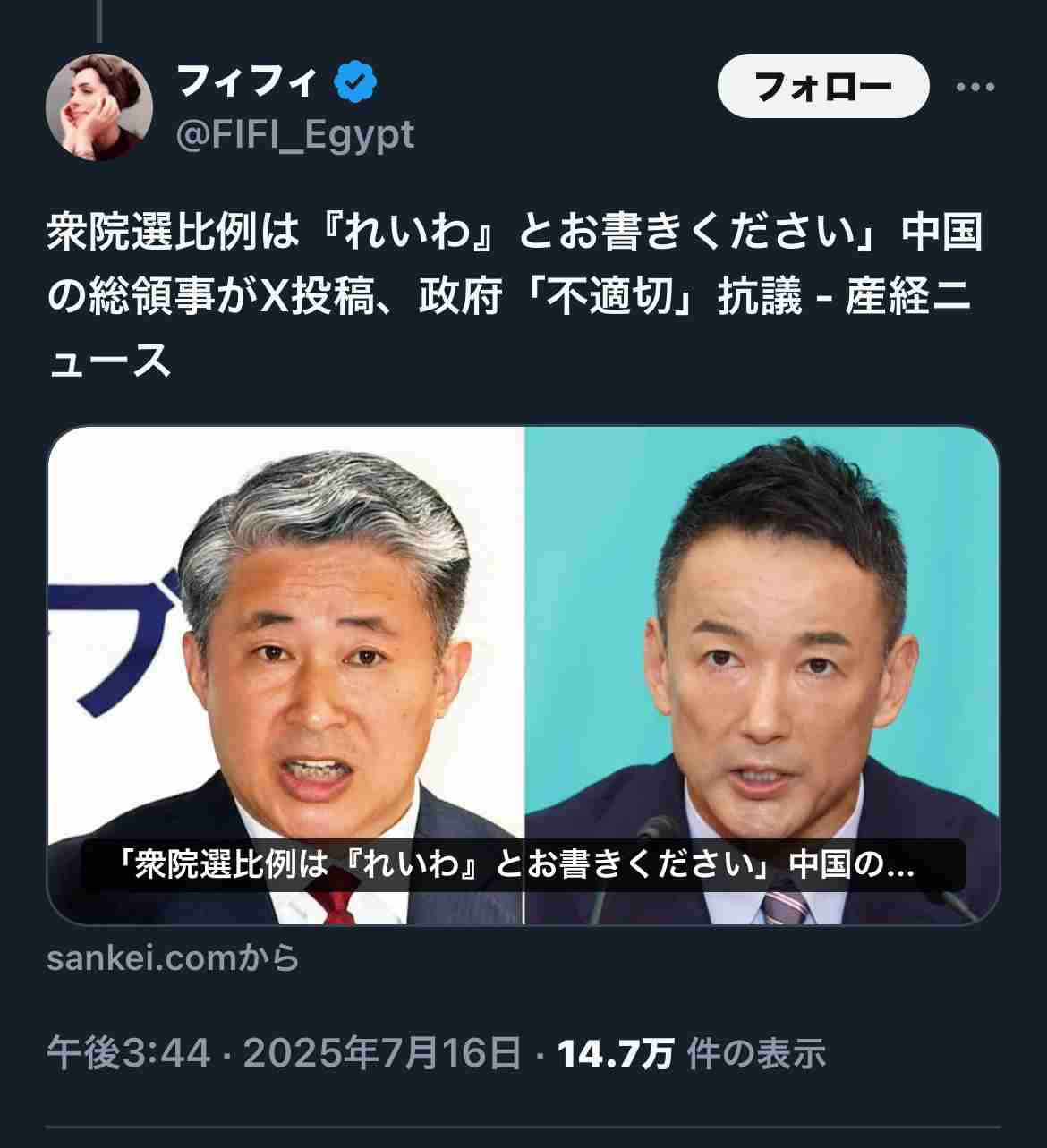Click the 午後3:44 post time
This screenshot has width=1047, height=1148.
coord(129,1053)
